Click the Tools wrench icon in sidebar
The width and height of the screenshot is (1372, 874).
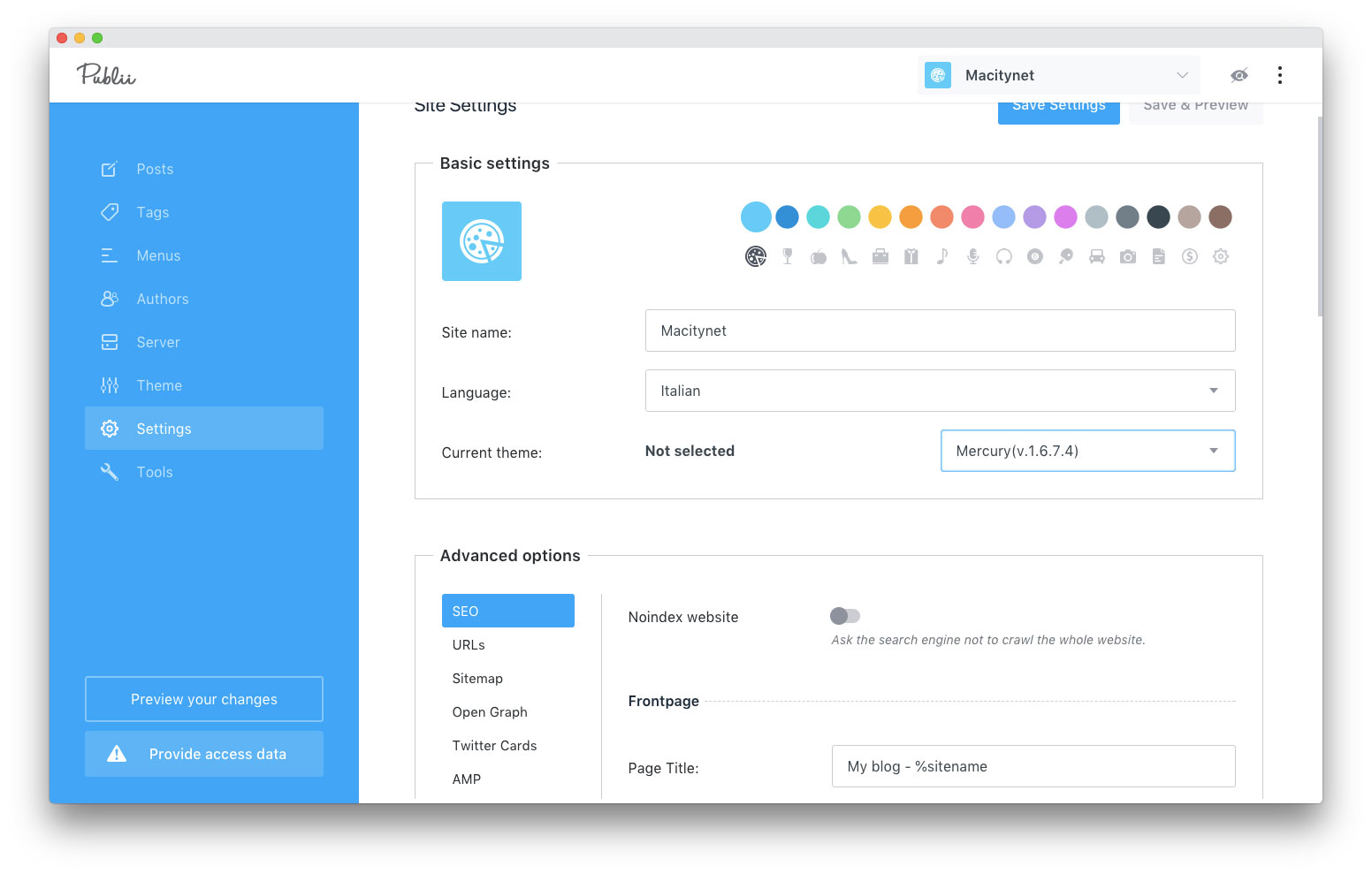point(110,472)
